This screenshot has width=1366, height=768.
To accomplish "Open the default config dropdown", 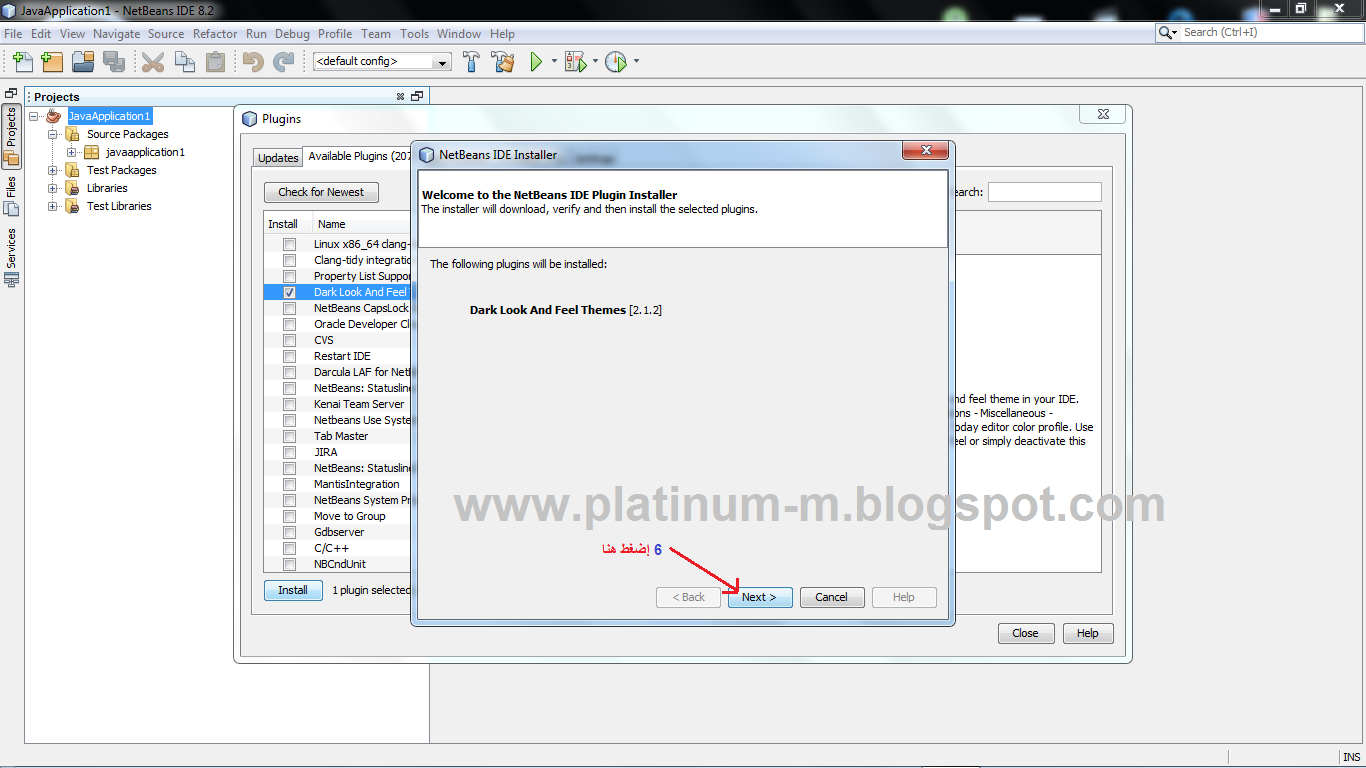I will tap(443, 61).
